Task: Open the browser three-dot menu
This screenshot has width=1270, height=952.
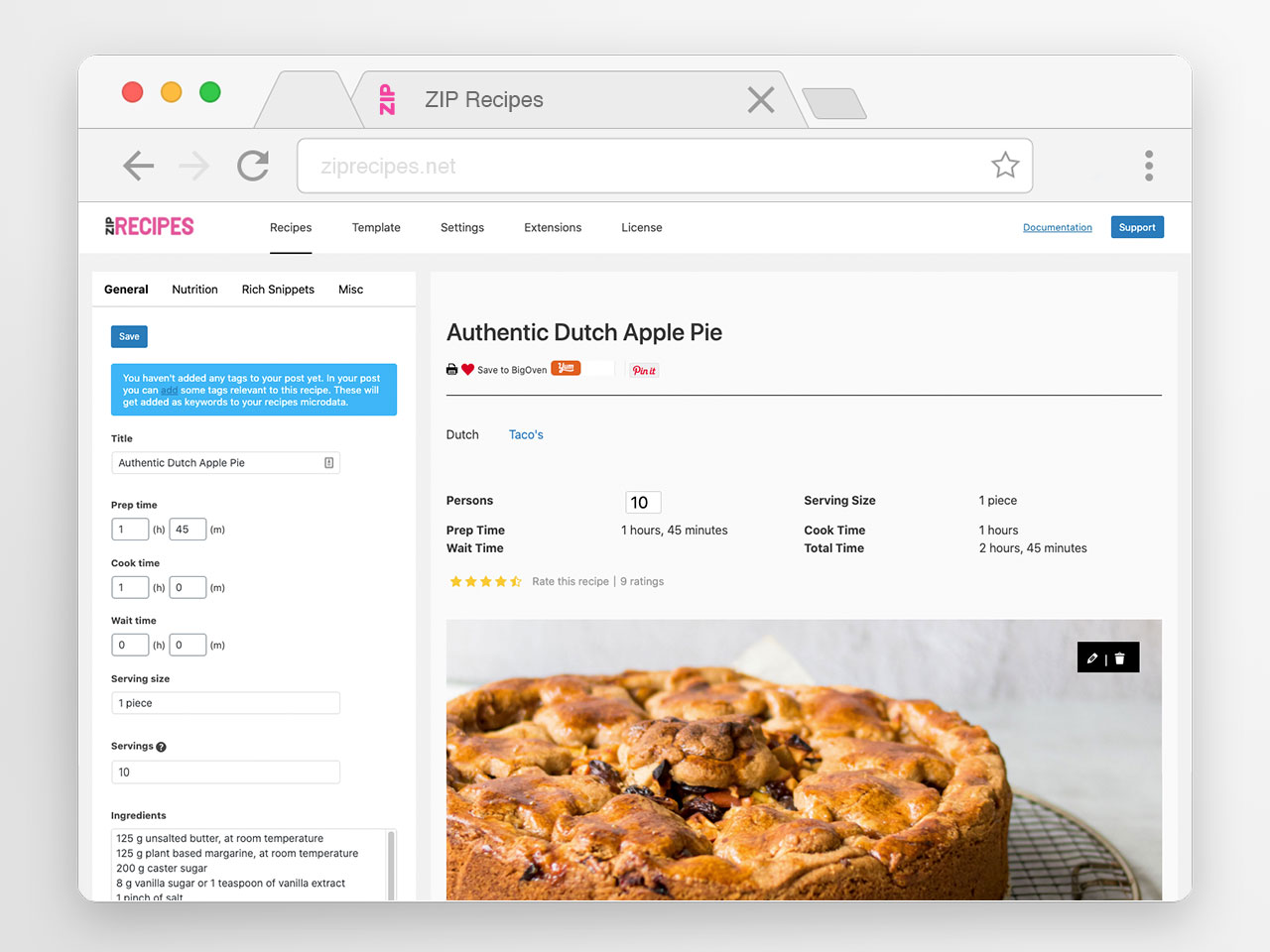Action: [1149, 166]
